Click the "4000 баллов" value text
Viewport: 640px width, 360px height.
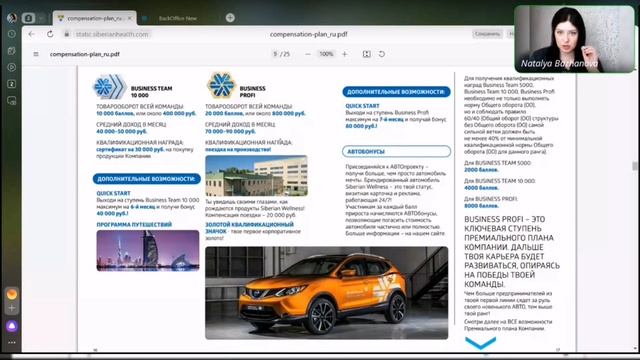point(481,188)
